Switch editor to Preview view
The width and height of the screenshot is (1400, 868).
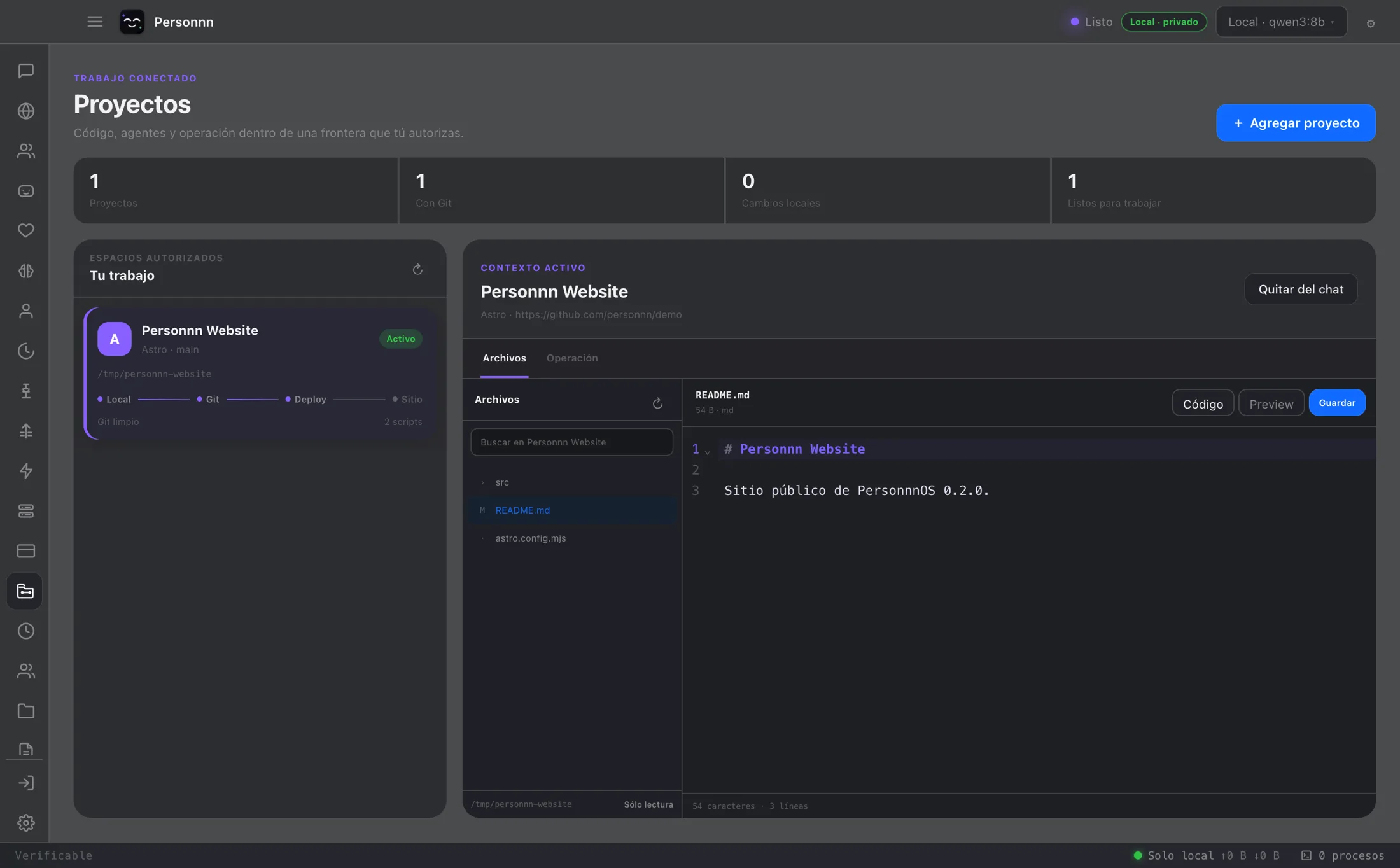point(1271,403)
